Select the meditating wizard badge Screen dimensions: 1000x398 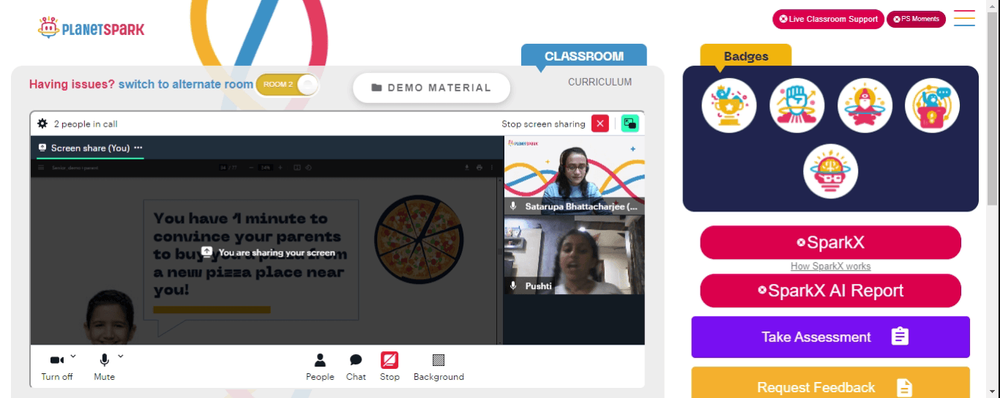(x=865, y=105)
